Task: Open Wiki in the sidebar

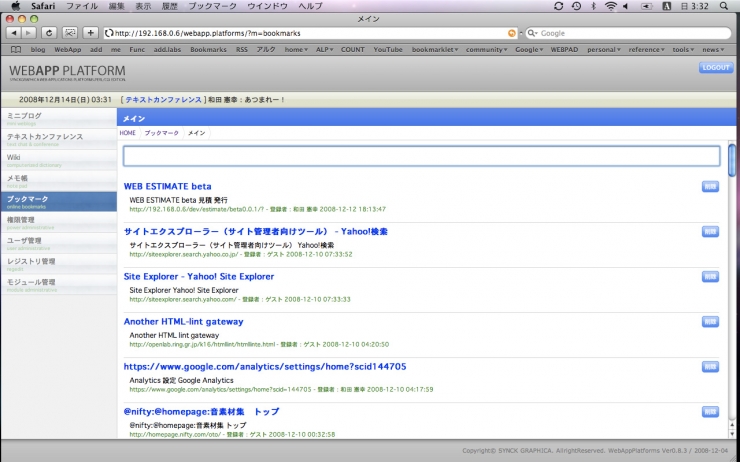Action: (59, 160)
